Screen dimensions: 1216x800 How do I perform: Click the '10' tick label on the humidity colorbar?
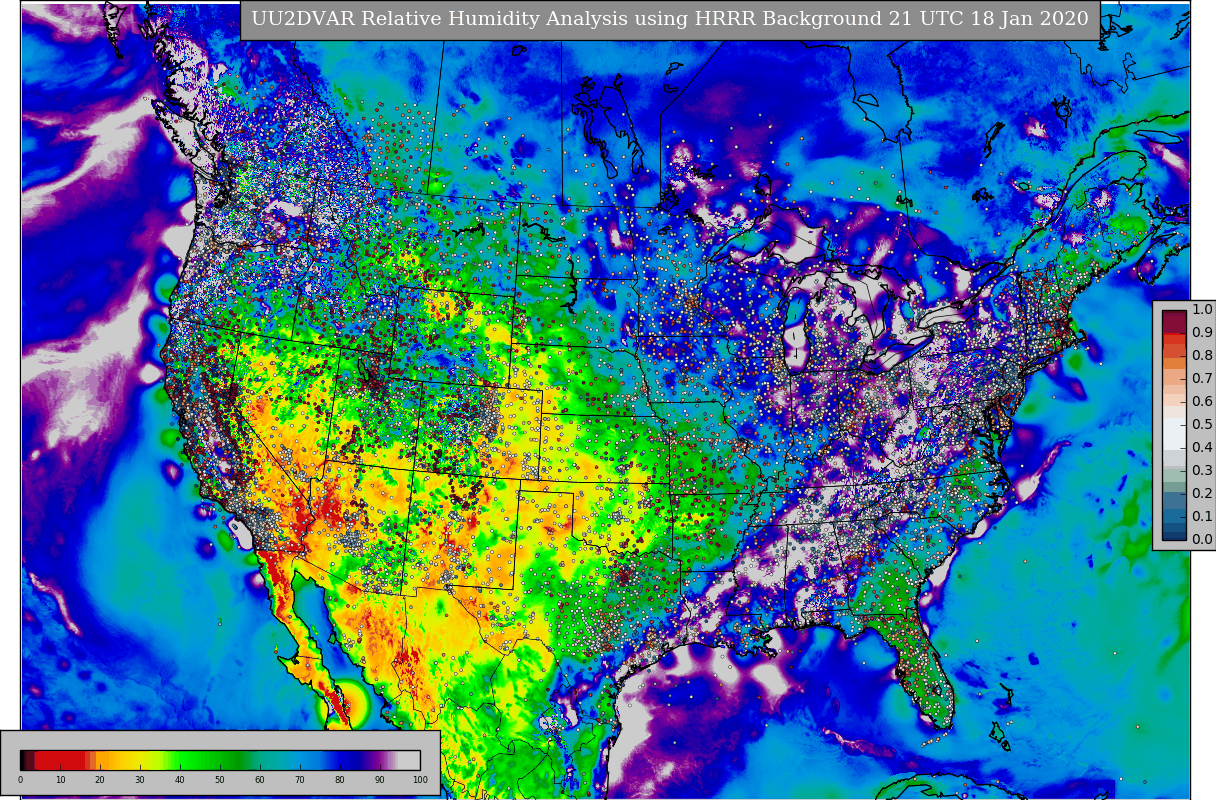60,780
